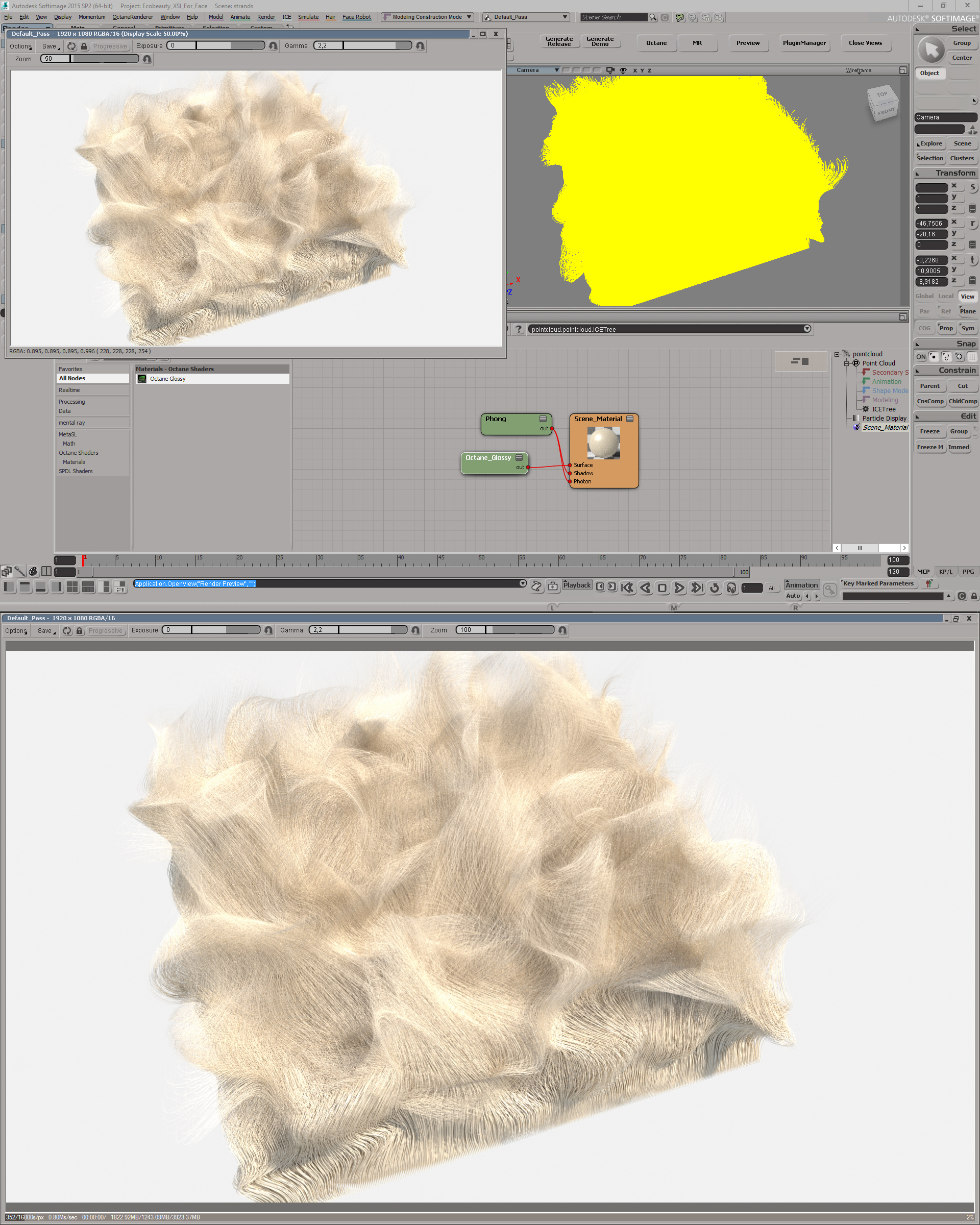This screenshot has width=980, height=1225.
Task: Click the key icon beside Animation
Action: tap(830, 591)
